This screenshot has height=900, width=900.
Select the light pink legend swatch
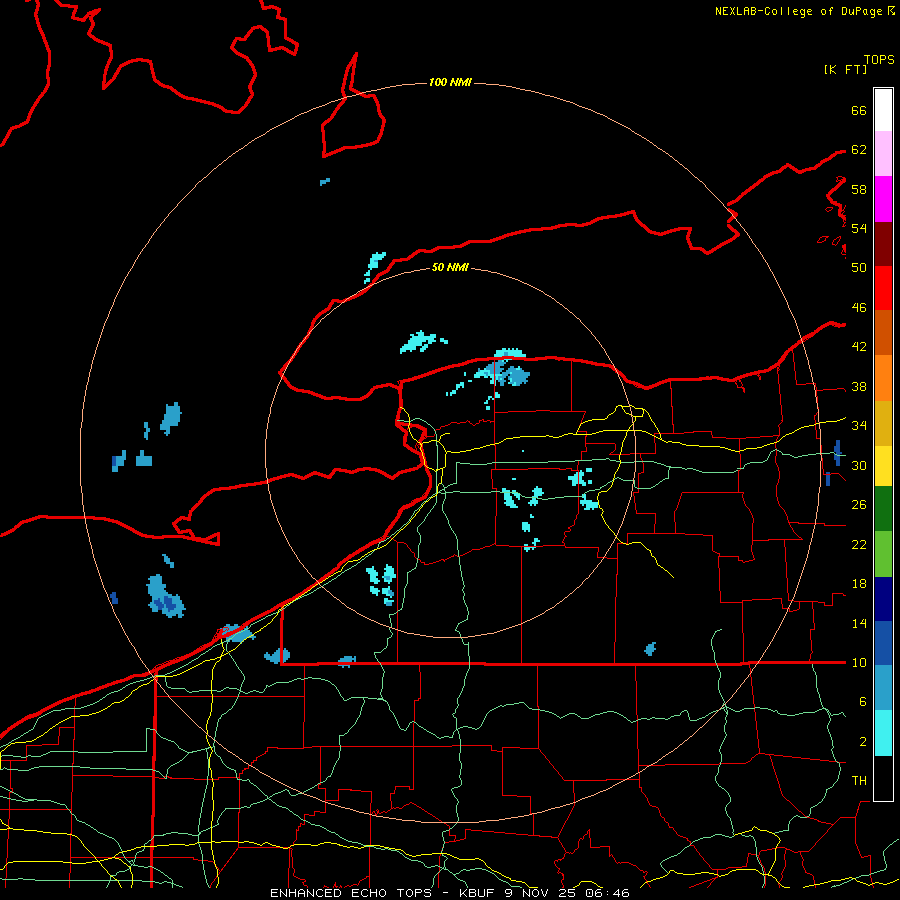[883, 154]
